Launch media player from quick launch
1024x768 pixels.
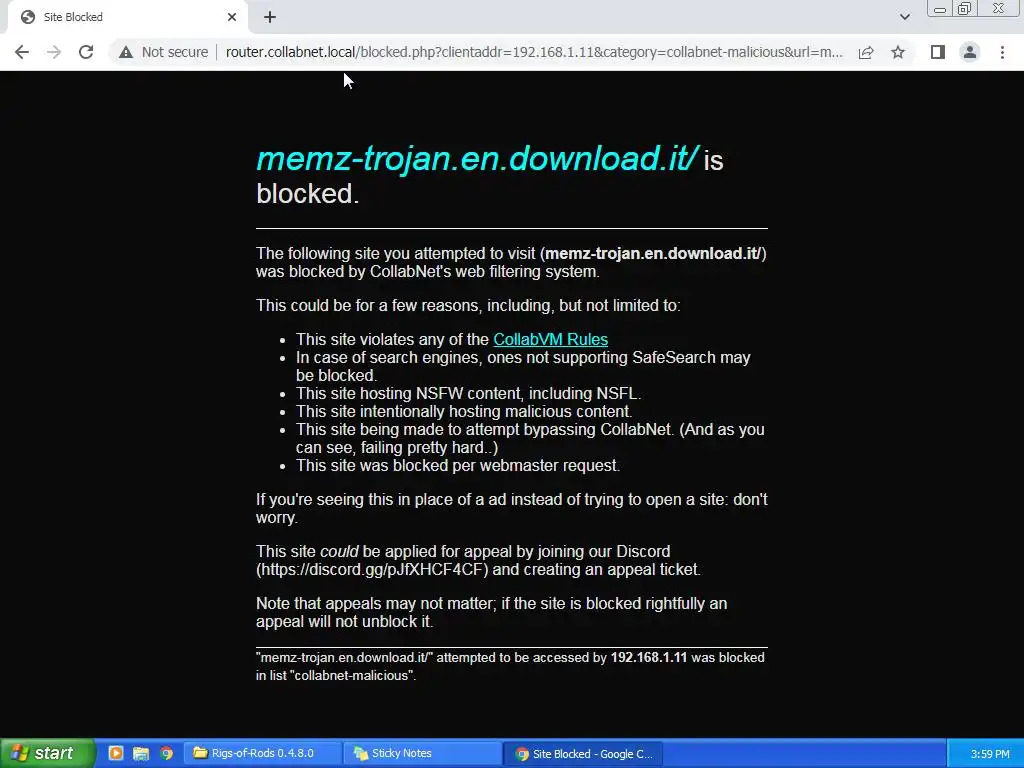click(x=116, y=753)
